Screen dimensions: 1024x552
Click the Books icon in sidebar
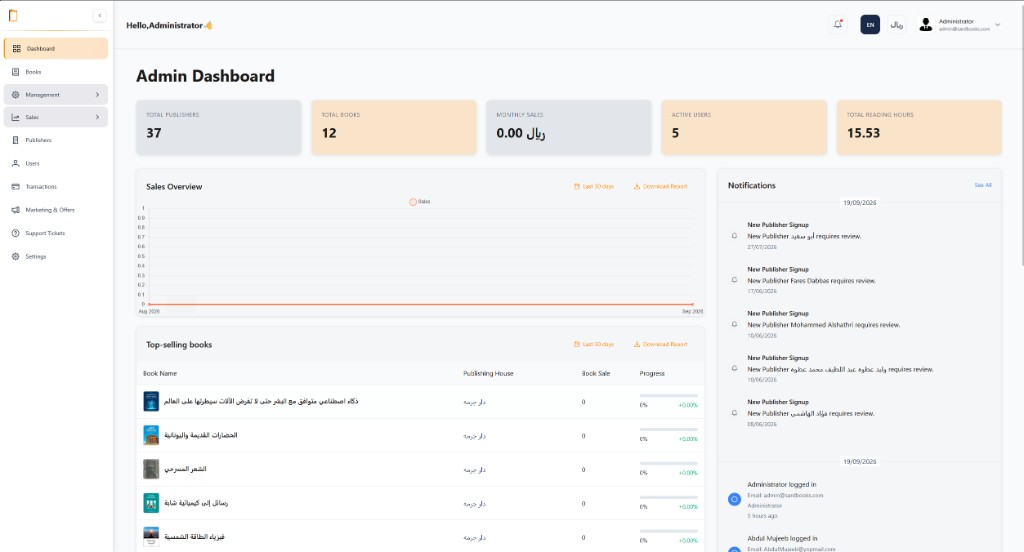(16, 72)
